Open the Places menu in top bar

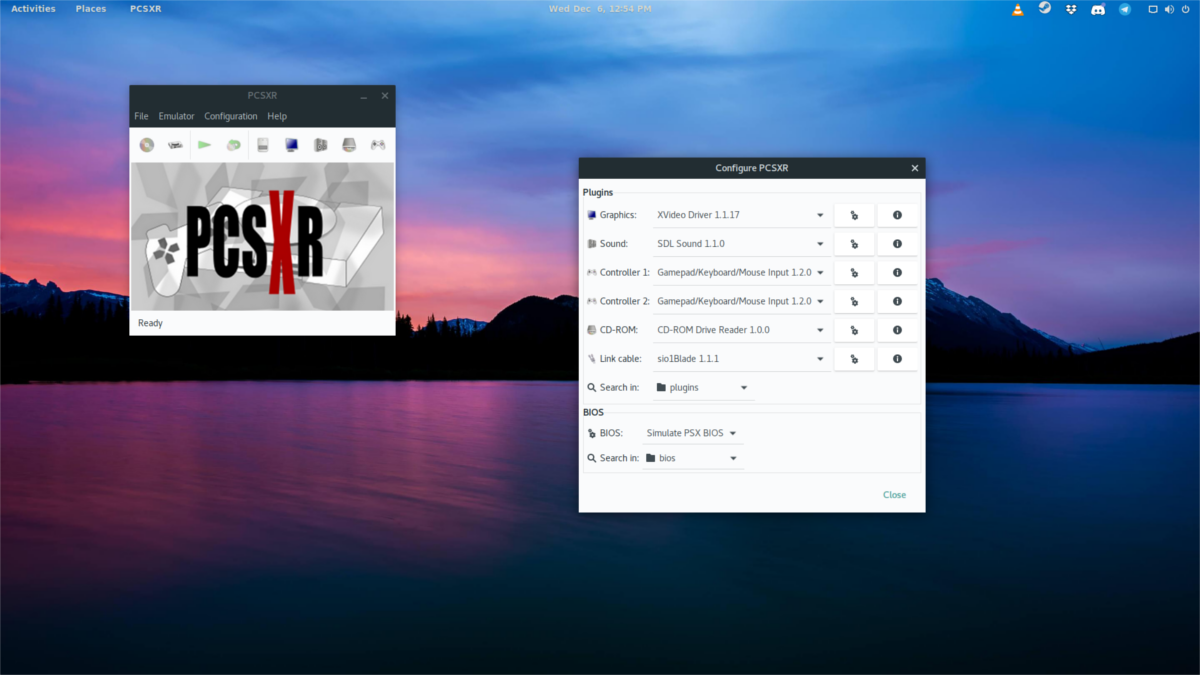pyautogui.click(x=91, y=9)
